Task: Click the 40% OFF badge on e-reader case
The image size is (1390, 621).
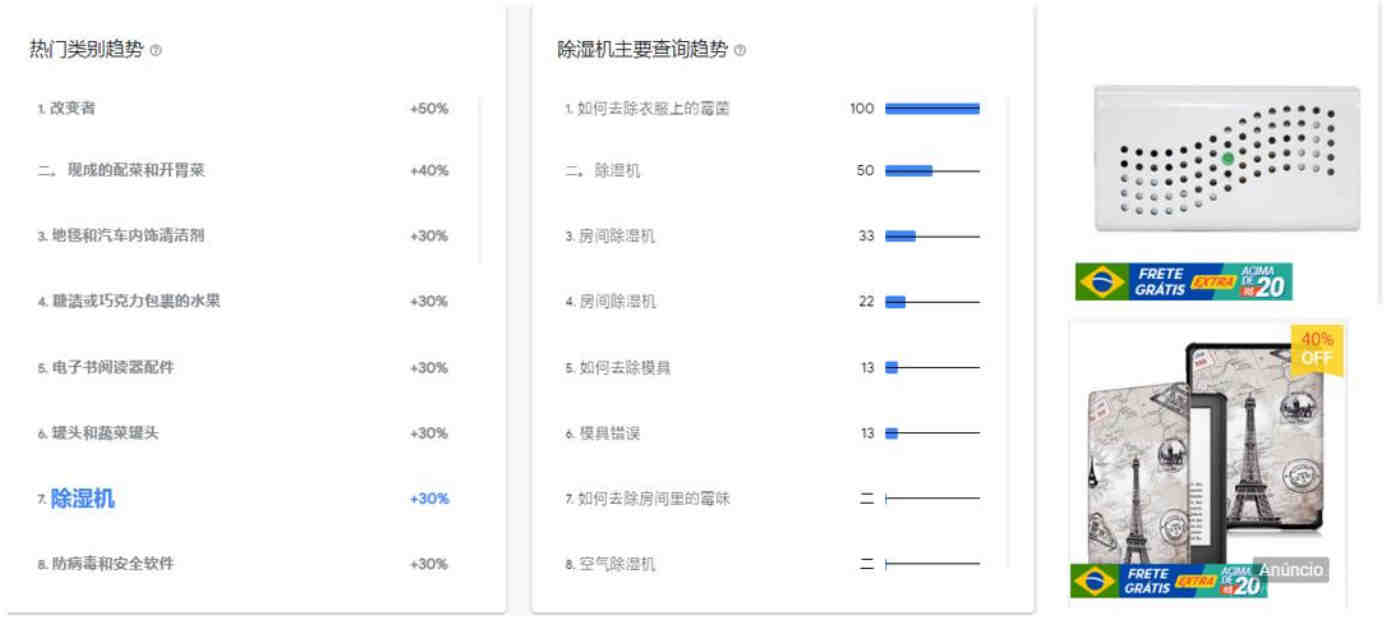Action: coord(1317,349)
